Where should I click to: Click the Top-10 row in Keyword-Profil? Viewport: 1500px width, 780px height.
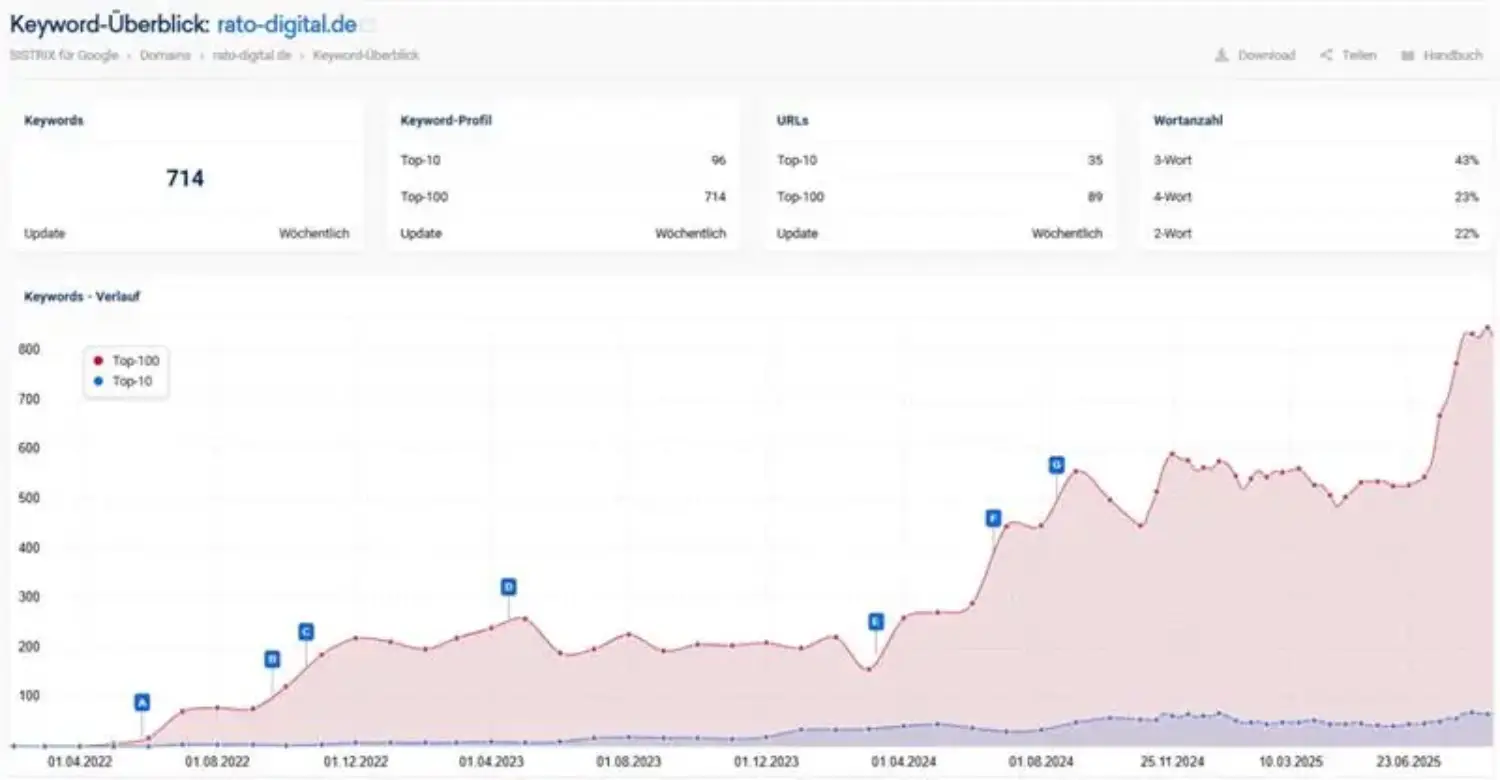coord(563,160)
